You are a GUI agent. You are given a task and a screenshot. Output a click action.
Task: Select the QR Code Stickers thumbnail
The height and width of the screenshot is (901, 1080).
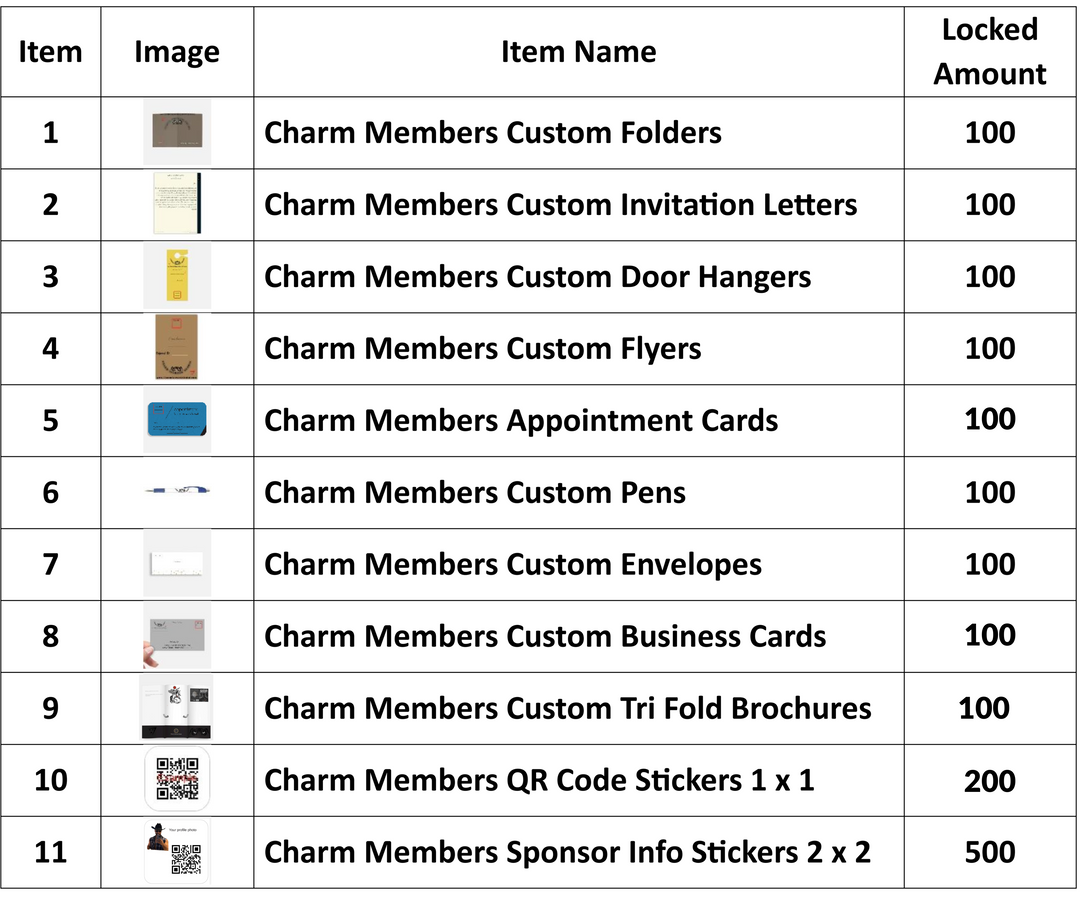[x=177, y=779]
